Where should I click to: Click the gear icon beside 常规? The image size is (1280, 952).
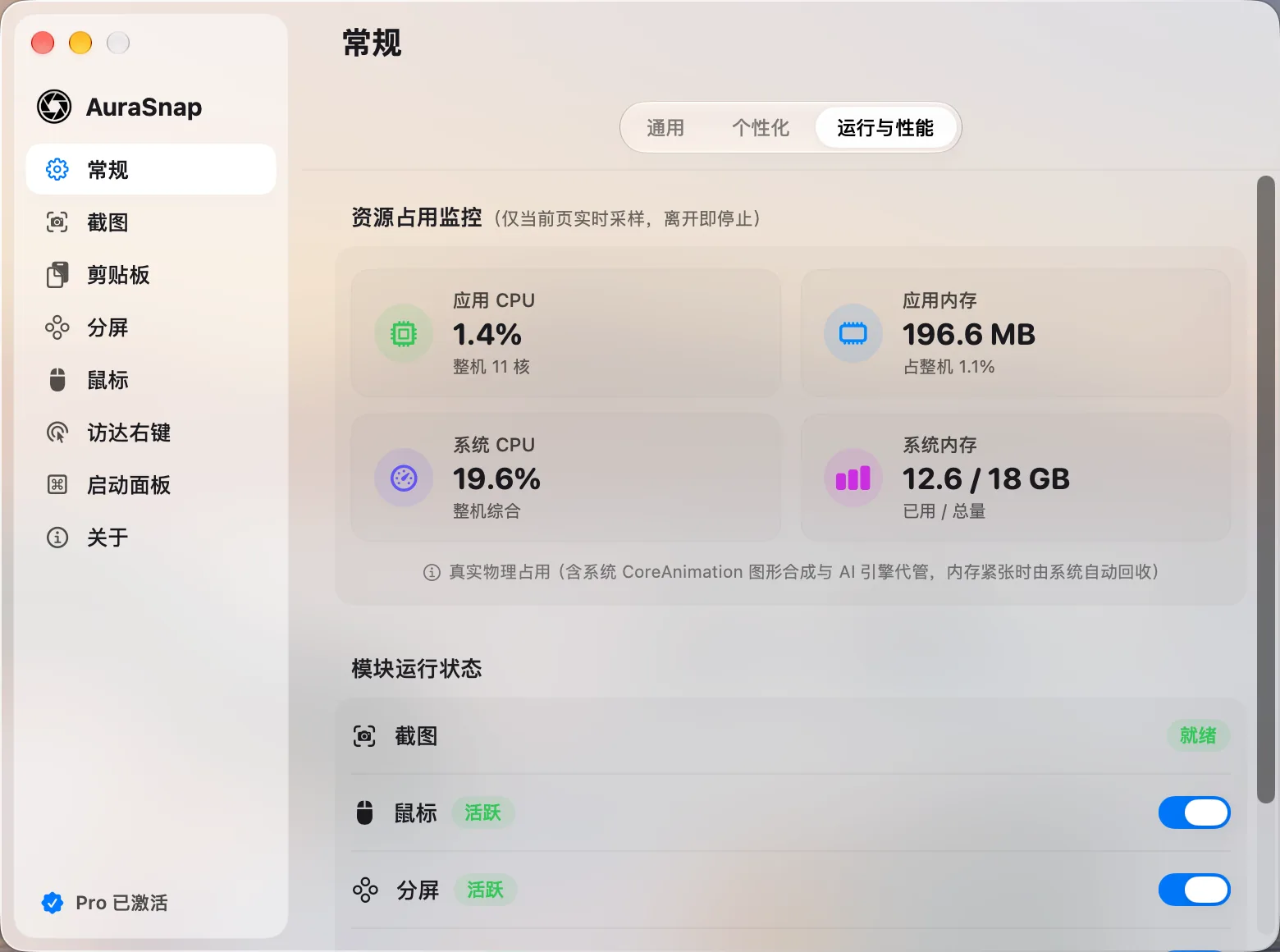tap(57, 169)
